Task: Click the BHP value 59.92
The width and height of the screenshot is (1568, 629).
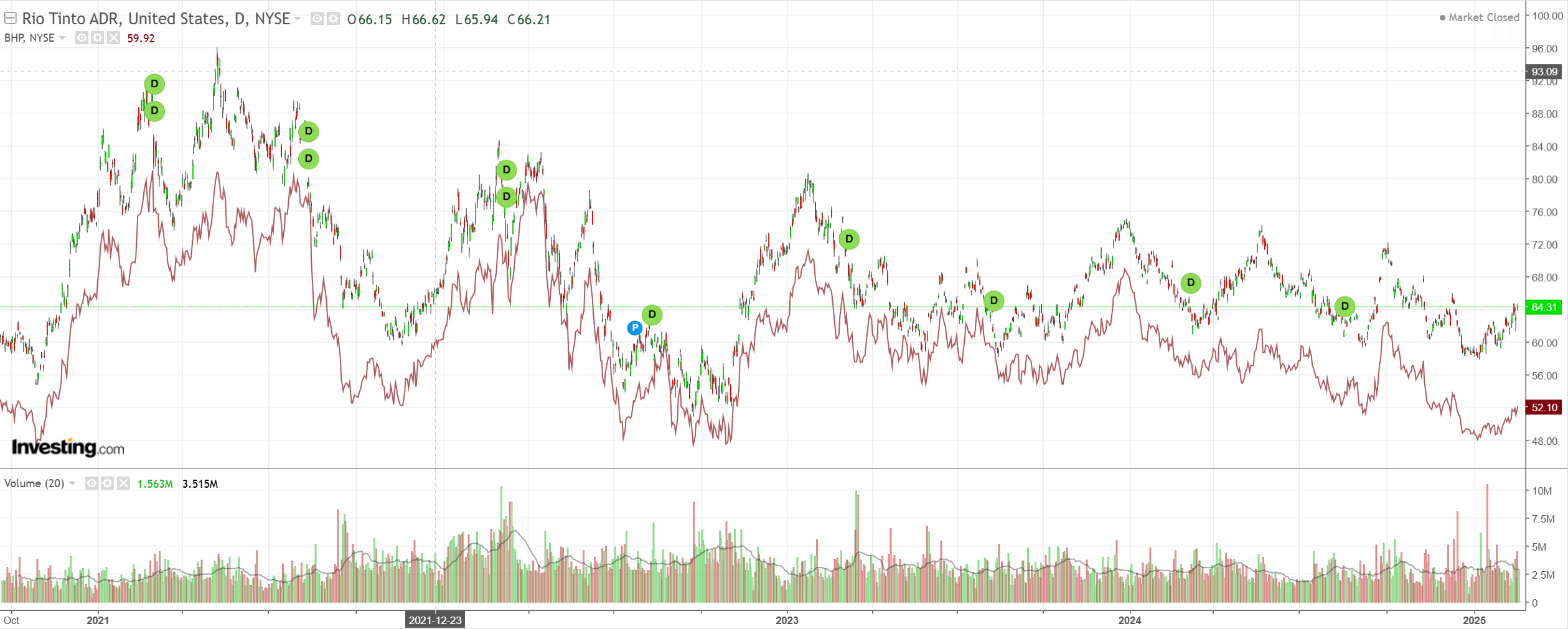Action: [x=141, y=38]
